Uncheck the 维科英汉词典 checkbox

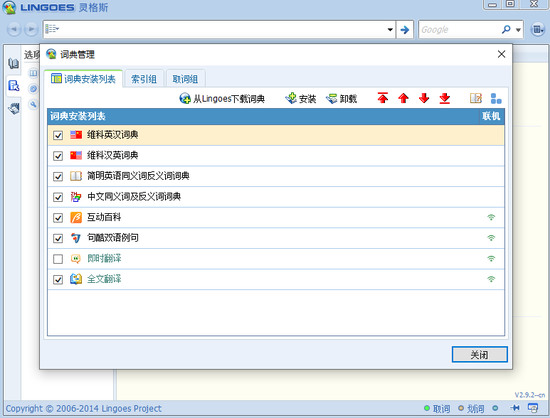(x=58, y=135)
